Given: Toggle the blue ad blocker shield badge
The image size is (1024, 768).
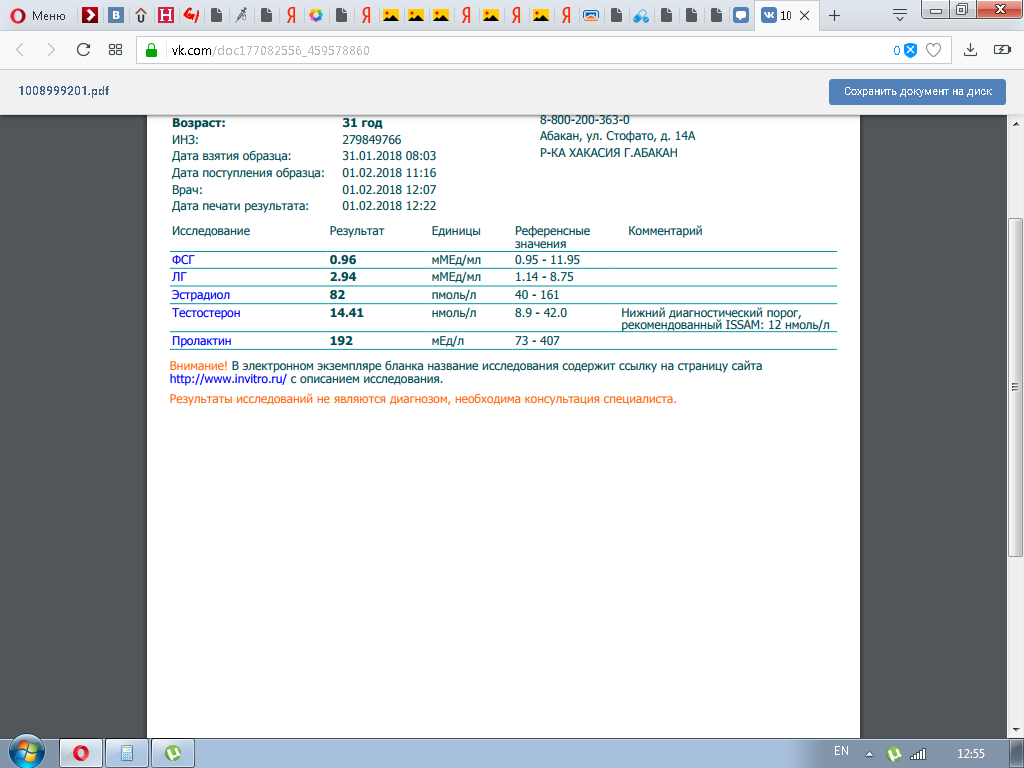Looking at the screenshot, I should click(x=910, y=50).
